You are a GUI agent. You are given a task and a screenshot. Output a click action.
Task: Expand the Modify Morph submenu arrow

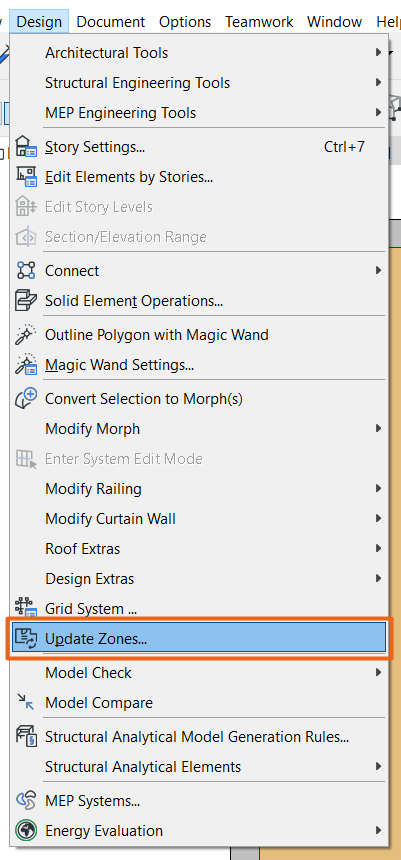coord(379,428)
